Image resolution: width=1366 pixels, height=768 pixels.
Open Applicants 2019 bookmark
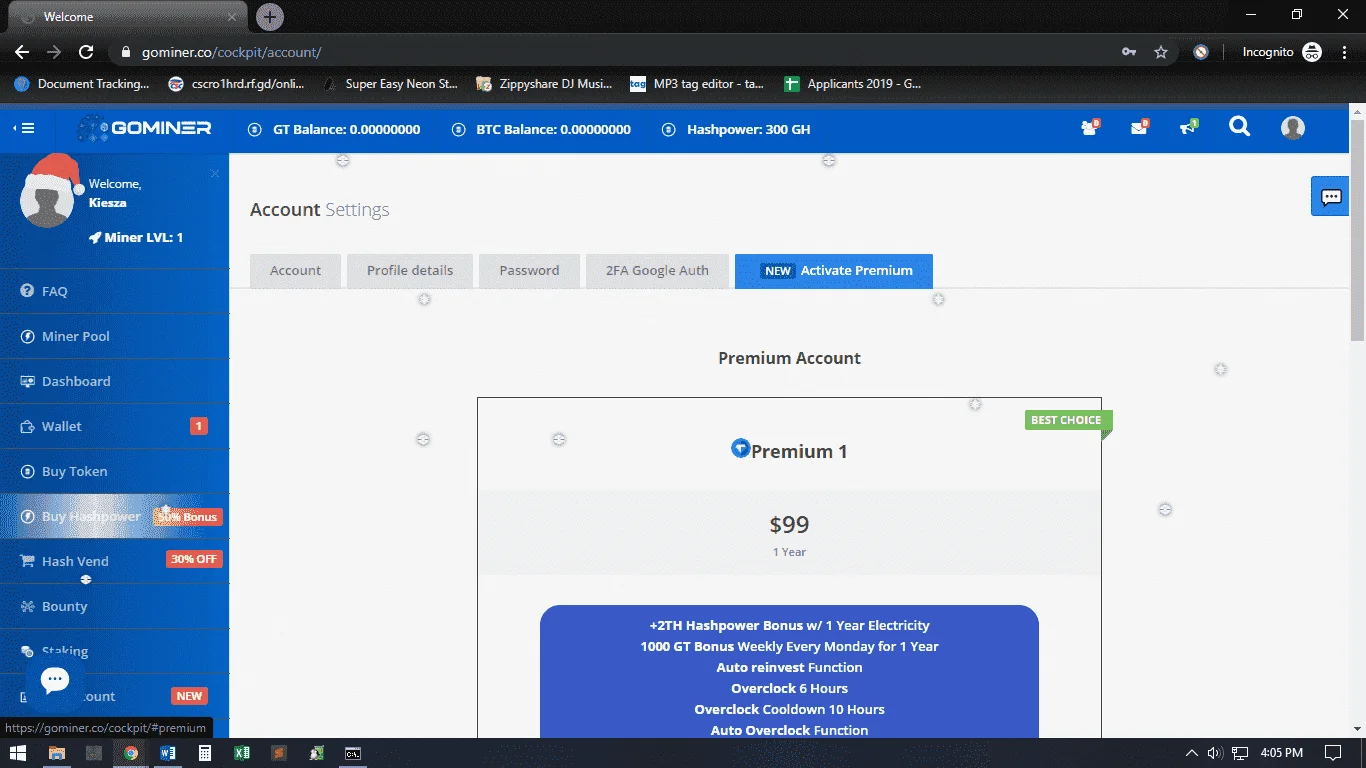pos(853,84)
